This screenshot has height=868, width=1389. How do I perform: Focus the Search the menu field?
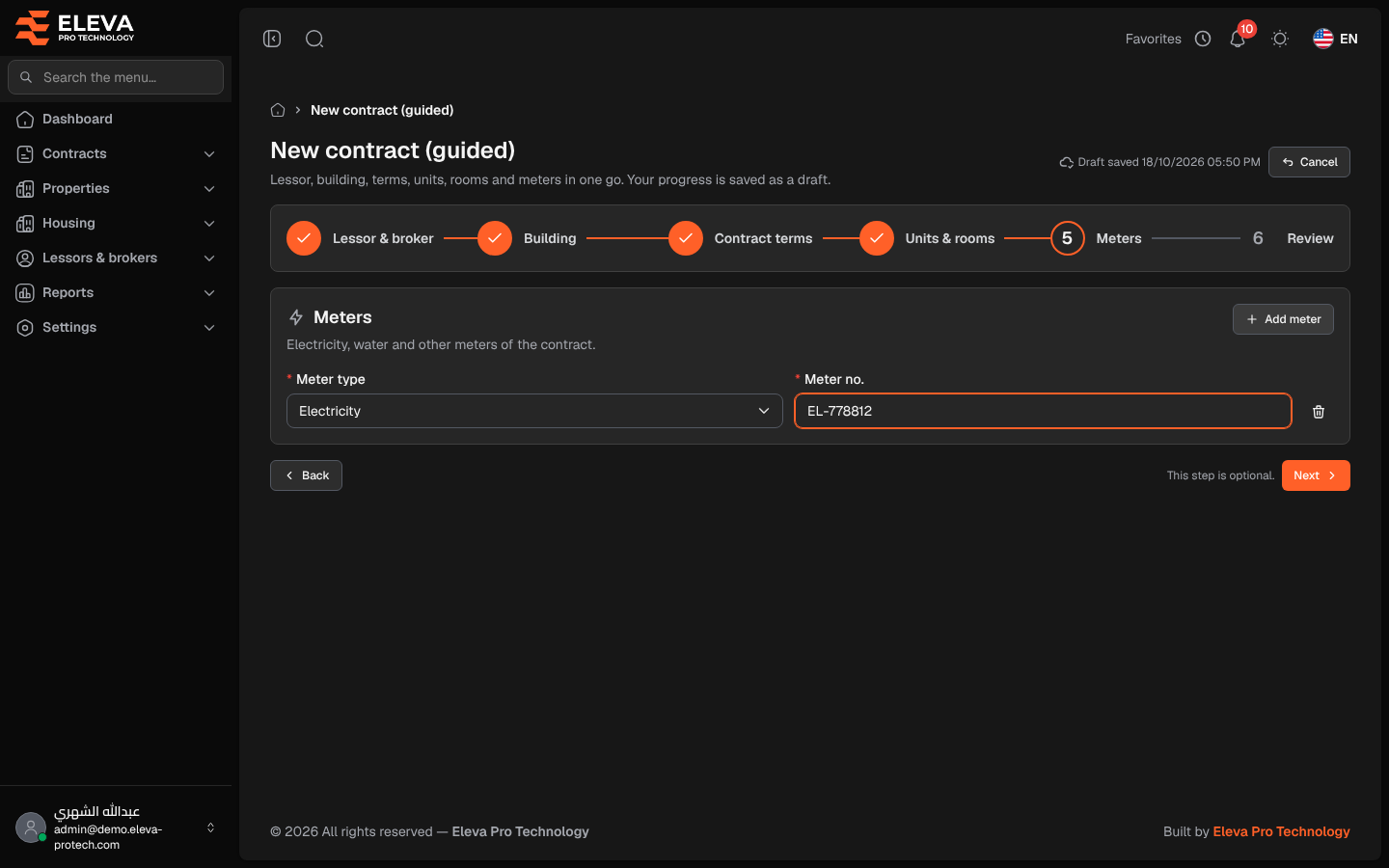(x=116, y=77)
